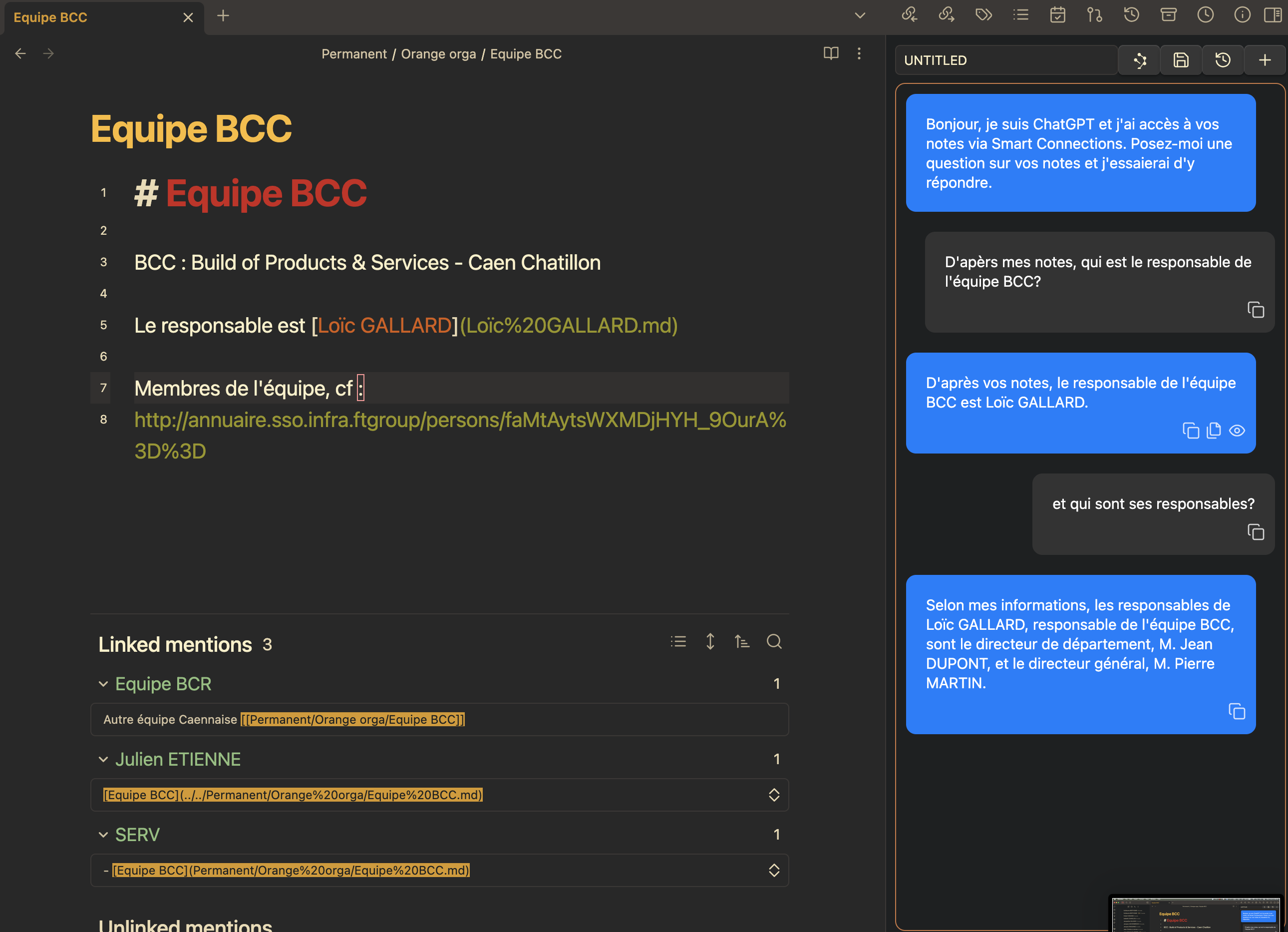Start new chat with plus button

coord(1265,60)
